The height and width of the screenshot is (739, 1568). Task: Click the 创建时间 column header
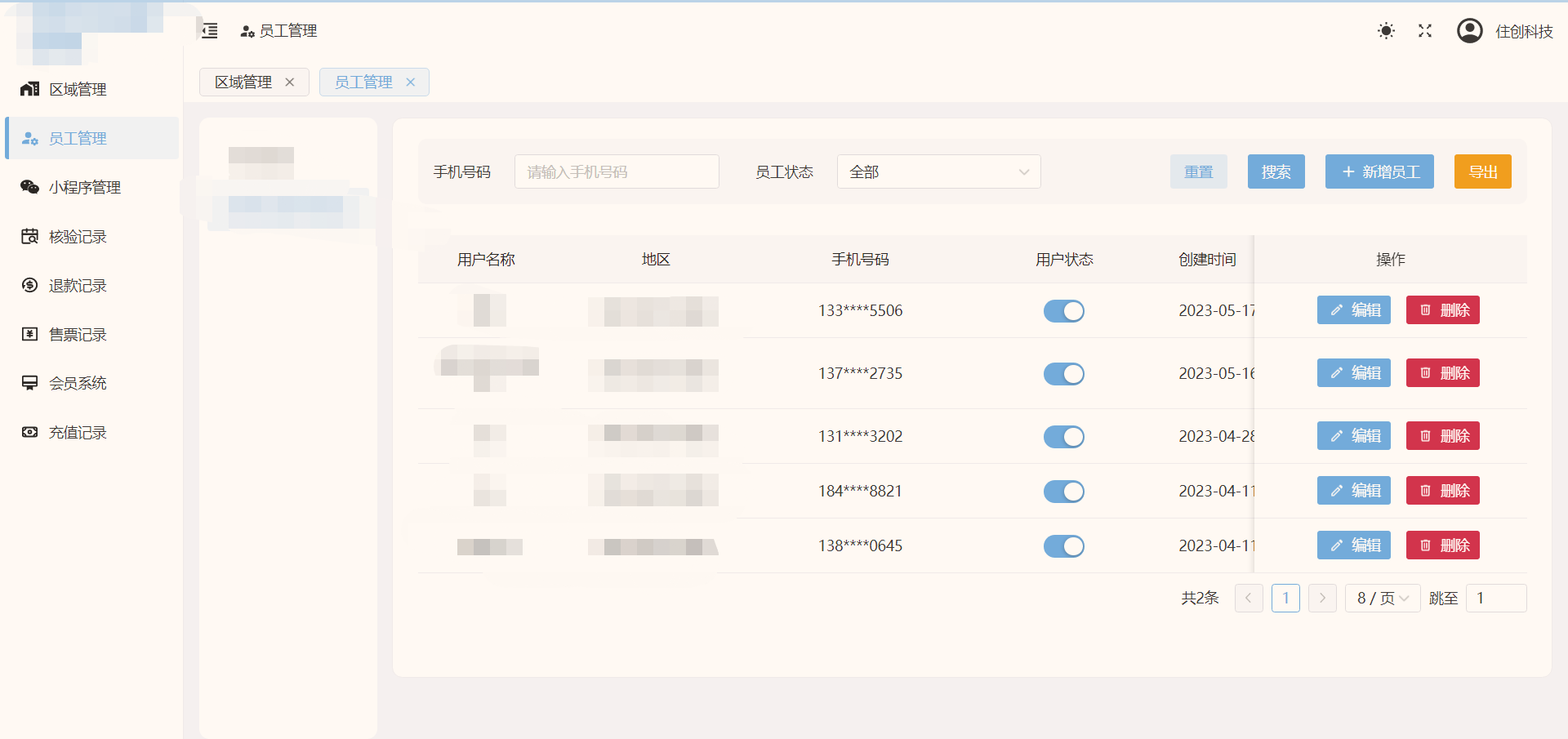pos(1207,260)
